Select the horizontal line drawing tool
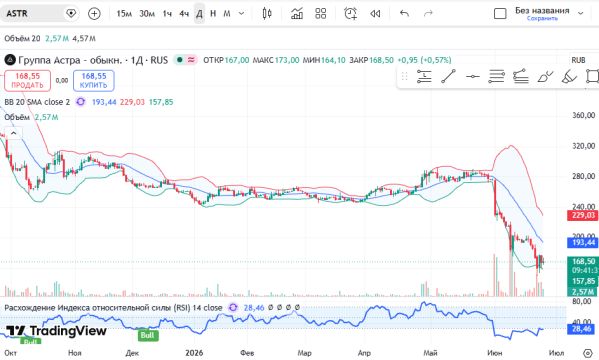Screen dimensions: 599x360 [x=473, y=76]
